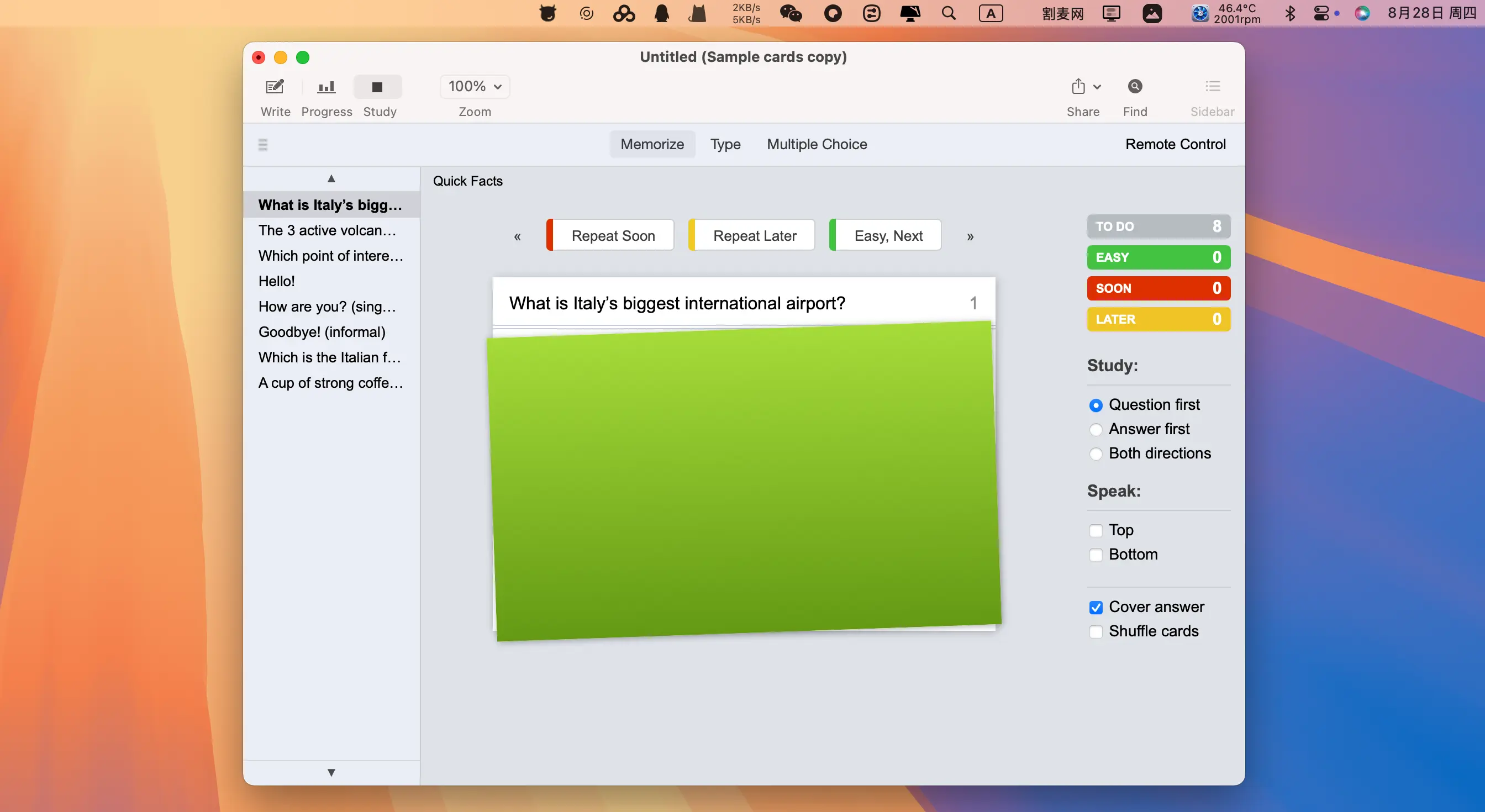Click the Repeat Soon button
The height and width of the screenshot is (812, 1485).
[x=610, y=235]
